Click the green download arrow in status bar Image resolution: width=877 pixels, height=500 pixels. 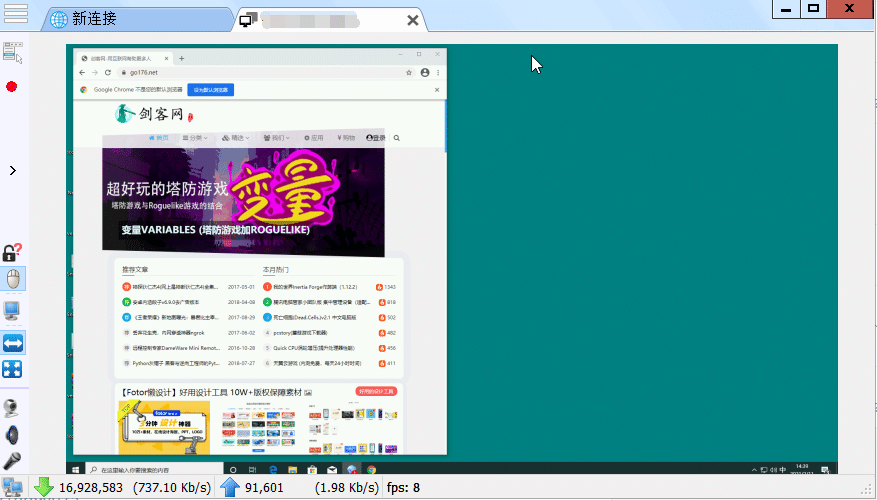44,487
